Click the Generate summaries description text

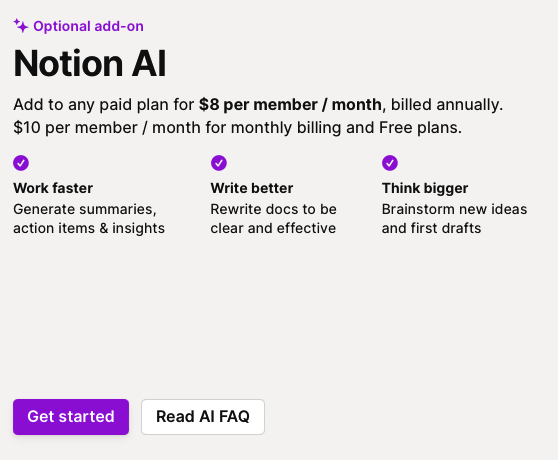tap(89, 218)
